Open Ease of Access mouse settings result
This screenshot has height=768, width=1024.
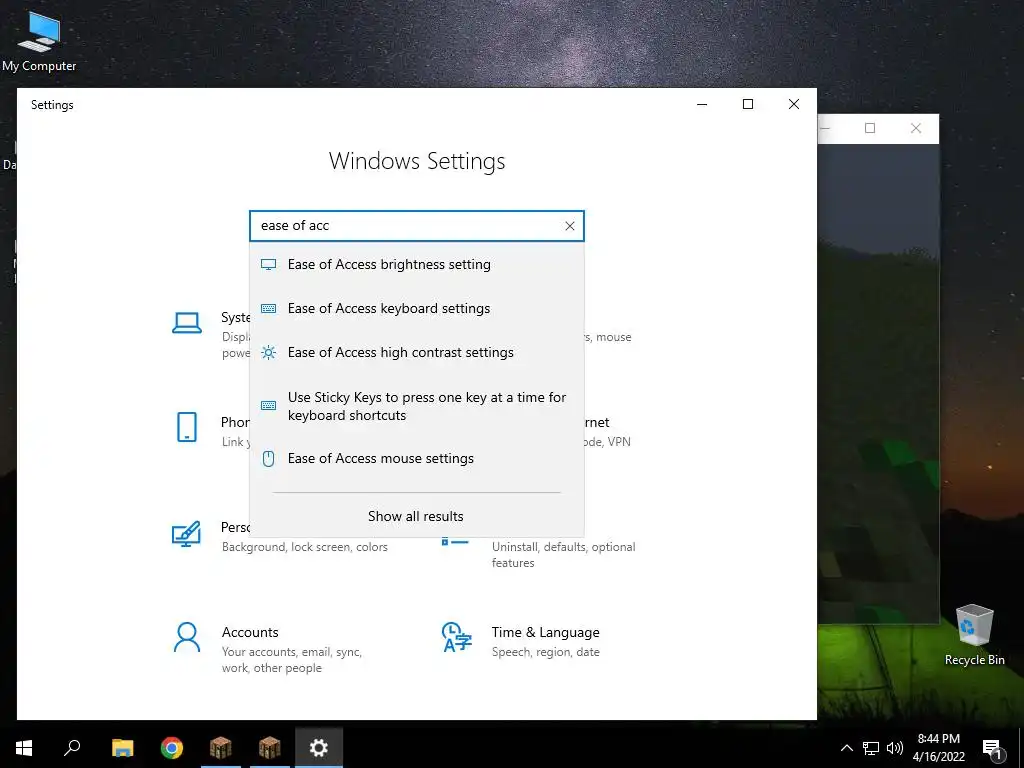click(417, 458)
